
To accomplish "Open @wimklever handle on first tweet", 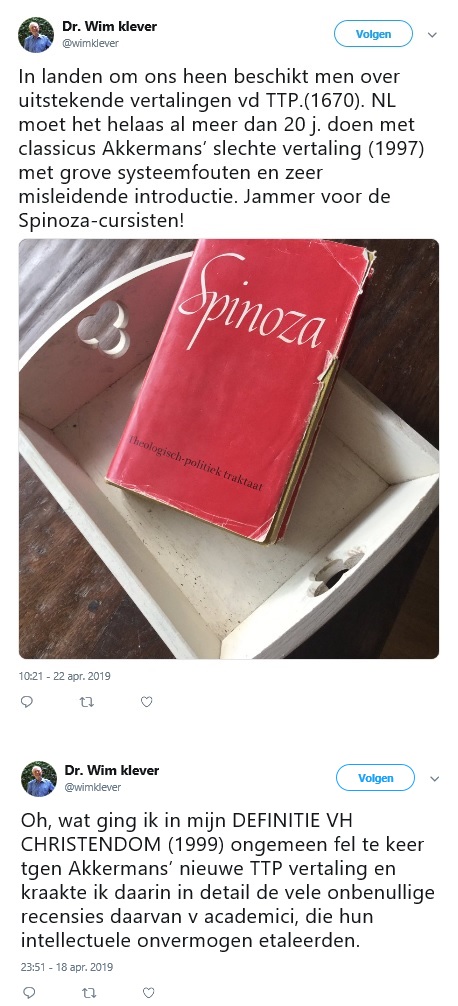I will point(90,43).
